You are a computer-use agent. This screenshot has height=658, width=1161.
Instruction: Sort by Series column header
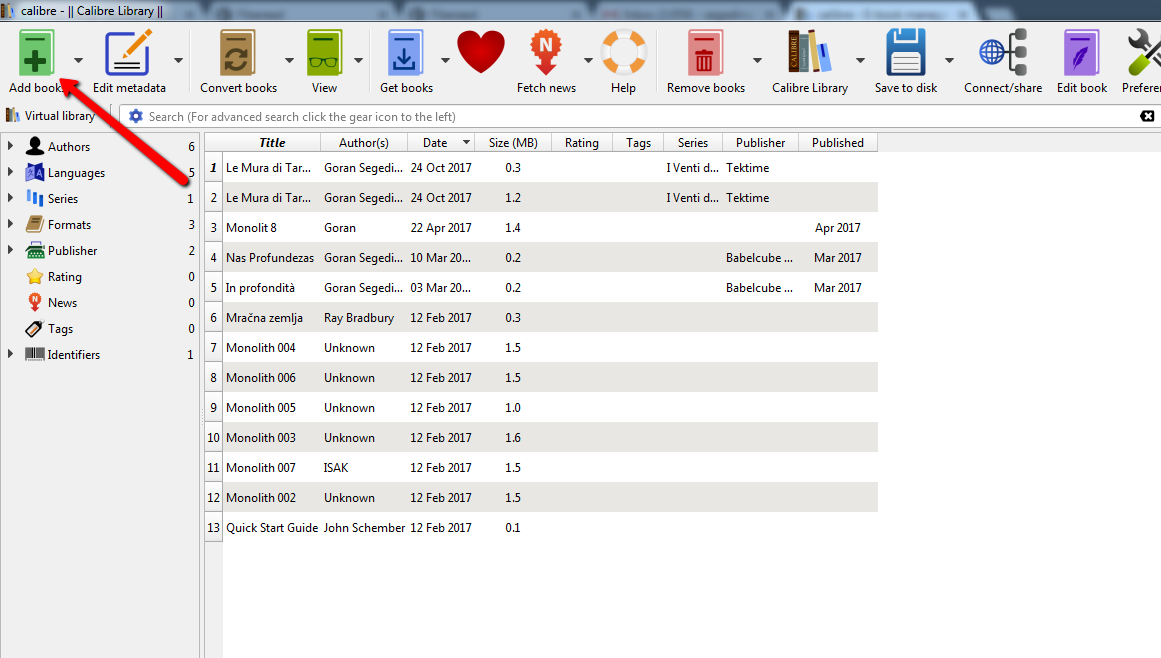(x=693, y=143)
